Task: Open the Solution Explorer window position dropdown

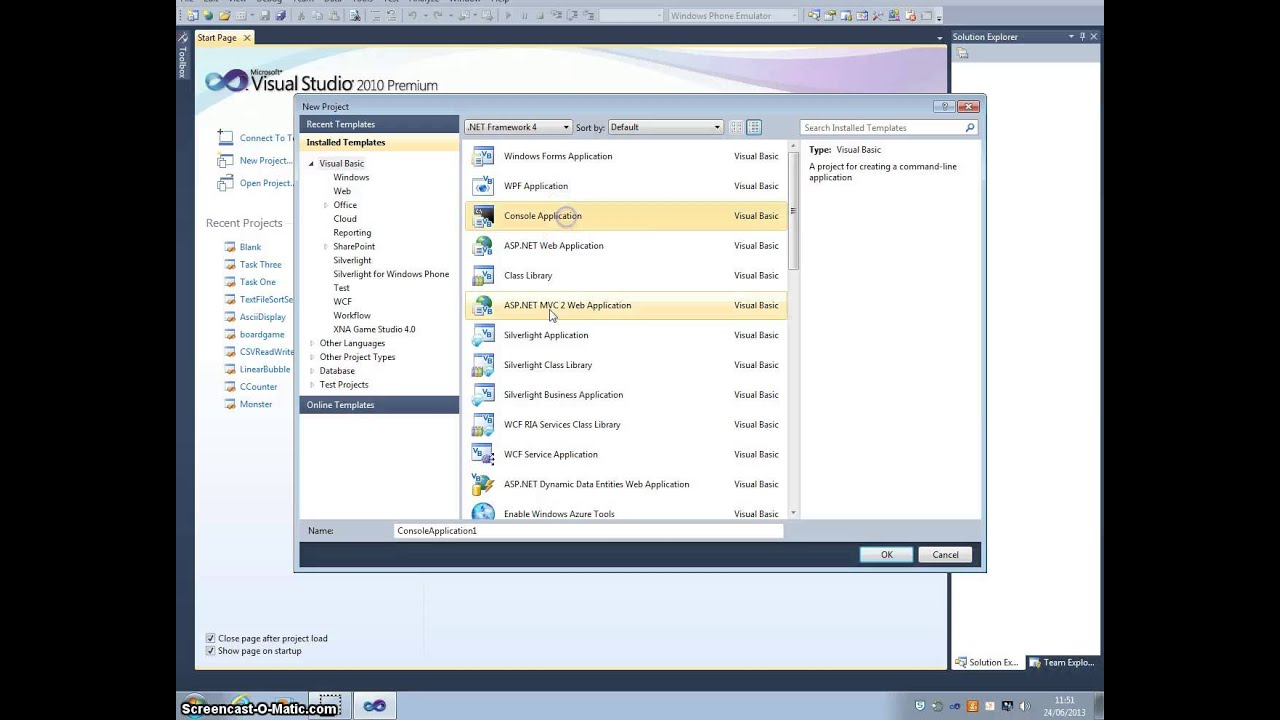Action: pyautogui.click(x=1071, y=37)
